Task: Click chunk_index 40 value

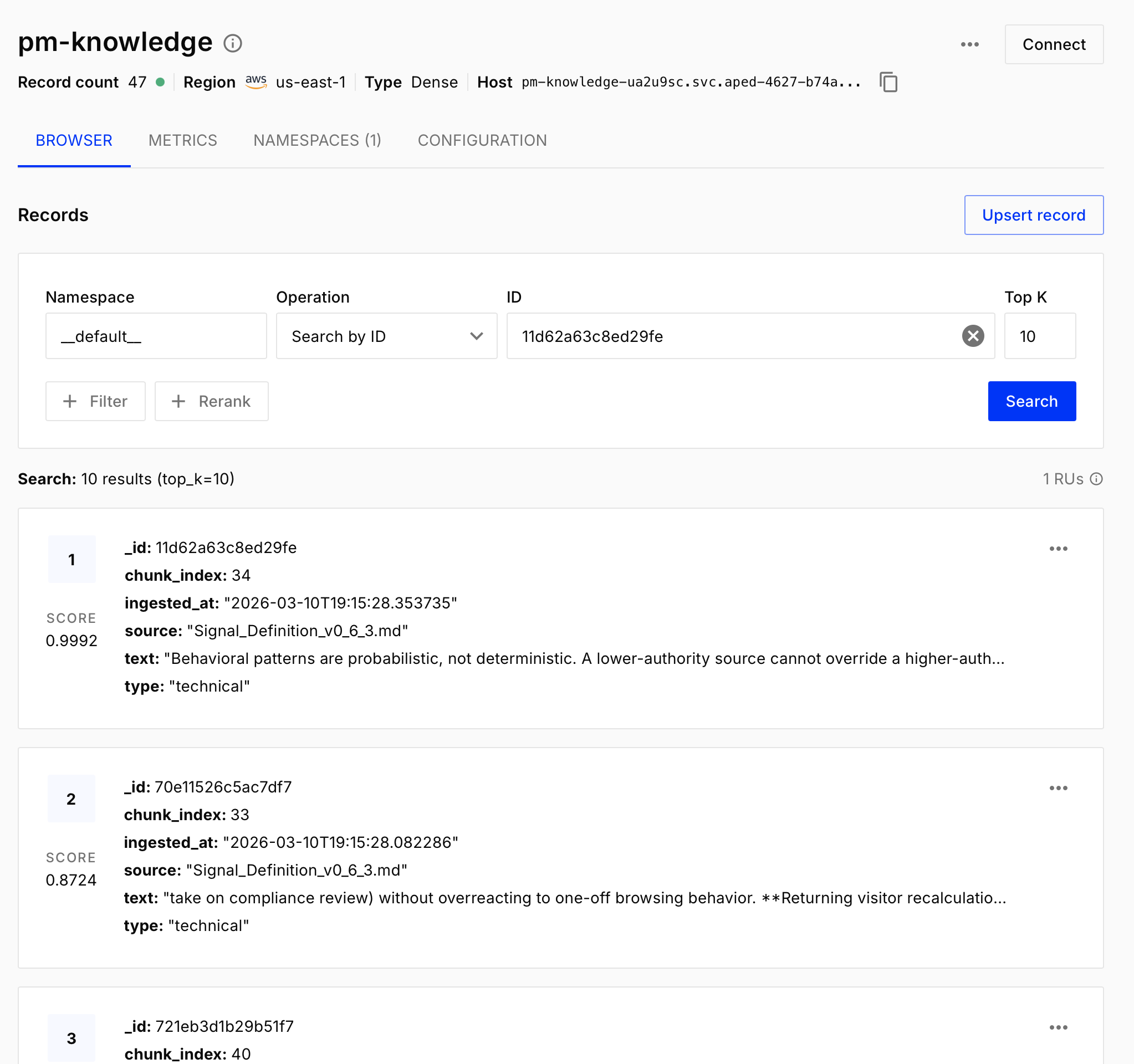Action: click(241, 1055)
